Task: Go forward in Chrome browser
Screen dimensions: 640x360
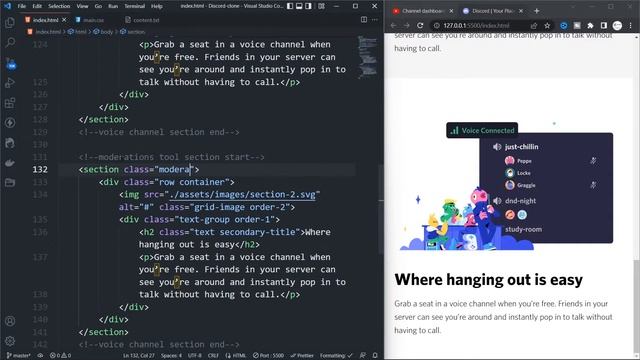Action: (x=407, y=25)
